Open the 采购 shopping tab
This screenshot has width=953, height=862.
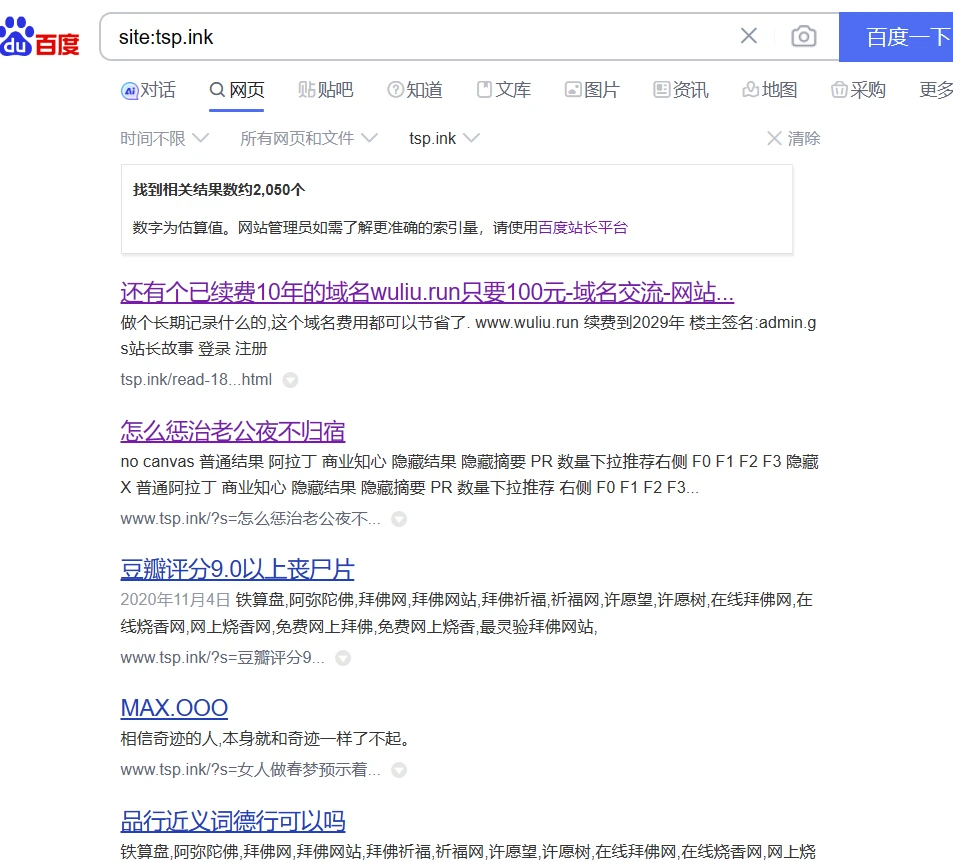pyautogui.click(x=858, y=90)
